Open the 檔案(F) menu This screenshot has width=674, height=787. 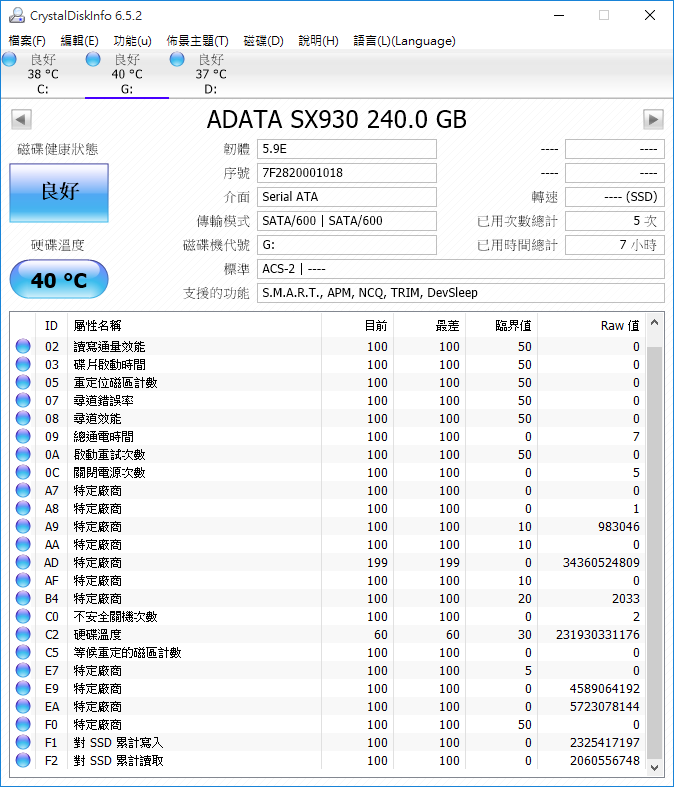click(x=27, y=41)
